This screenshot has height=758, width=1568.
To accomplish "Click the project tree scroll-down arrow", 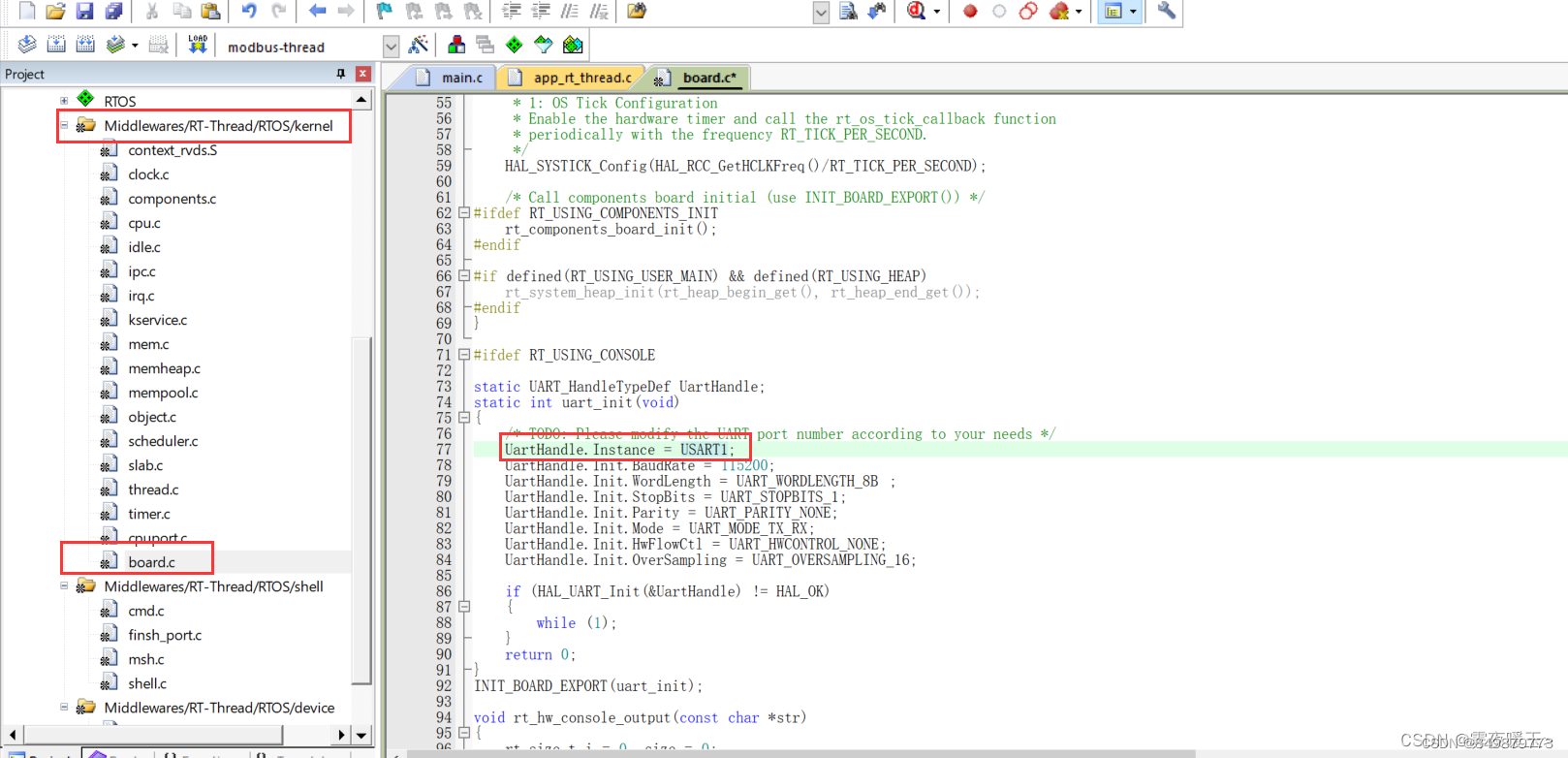I will pos(361,735).
